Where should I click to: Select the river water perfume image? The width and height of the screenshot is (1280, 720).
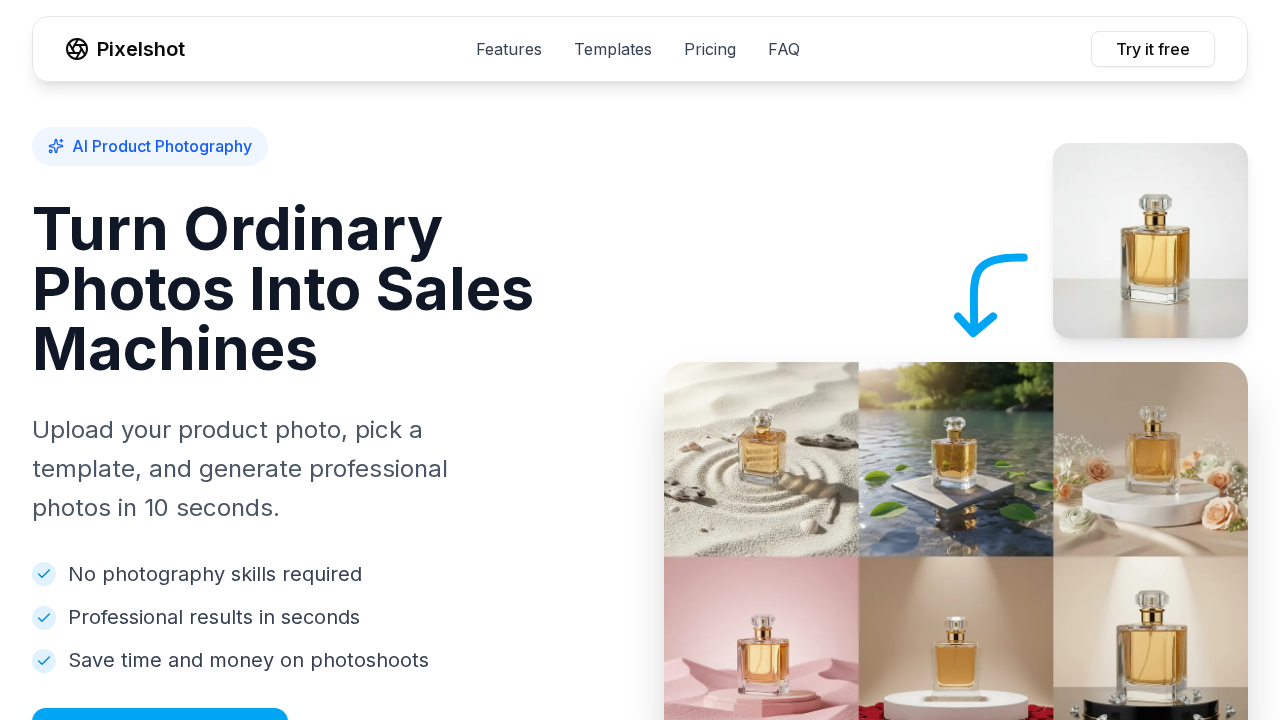[956, 459]
